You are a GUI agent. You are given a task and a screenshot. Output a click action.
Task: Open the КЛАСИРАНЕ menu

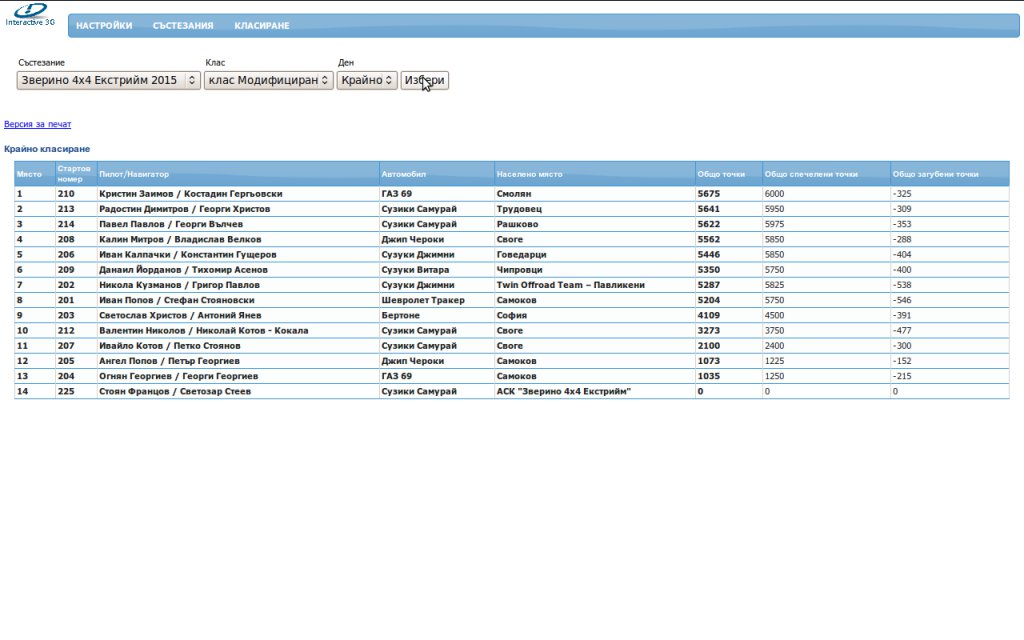[x=262, y=25]
